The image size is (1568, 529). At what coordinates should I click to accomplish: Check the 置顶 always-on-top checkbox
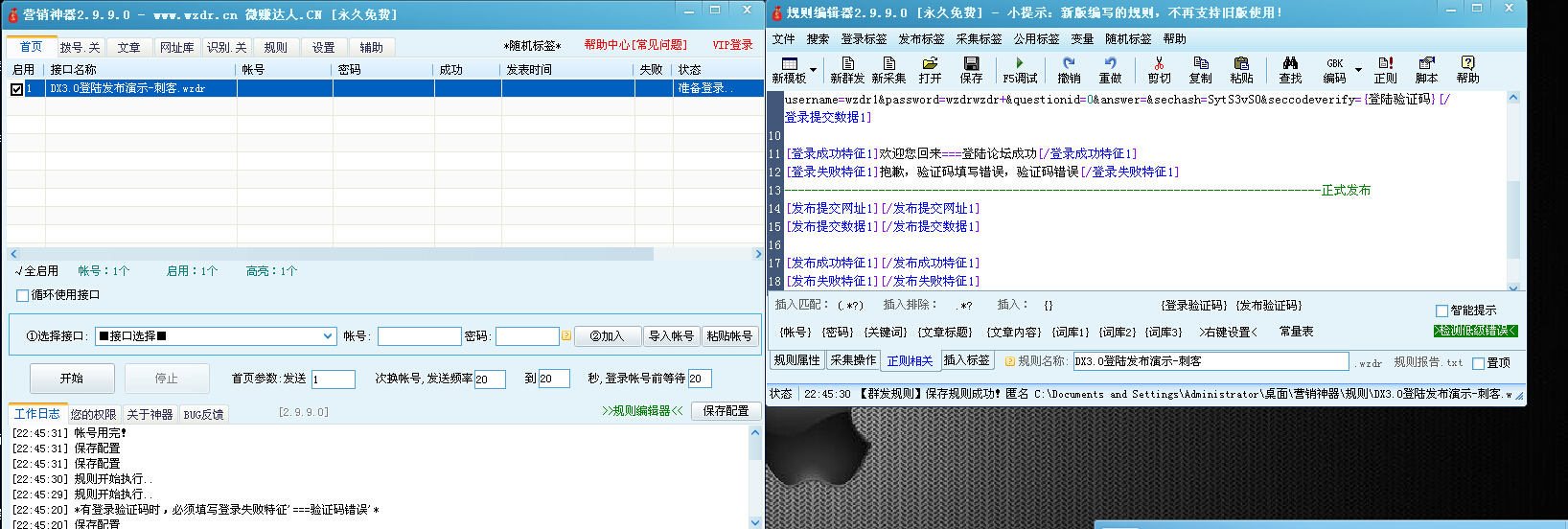tap(1478, 363)
